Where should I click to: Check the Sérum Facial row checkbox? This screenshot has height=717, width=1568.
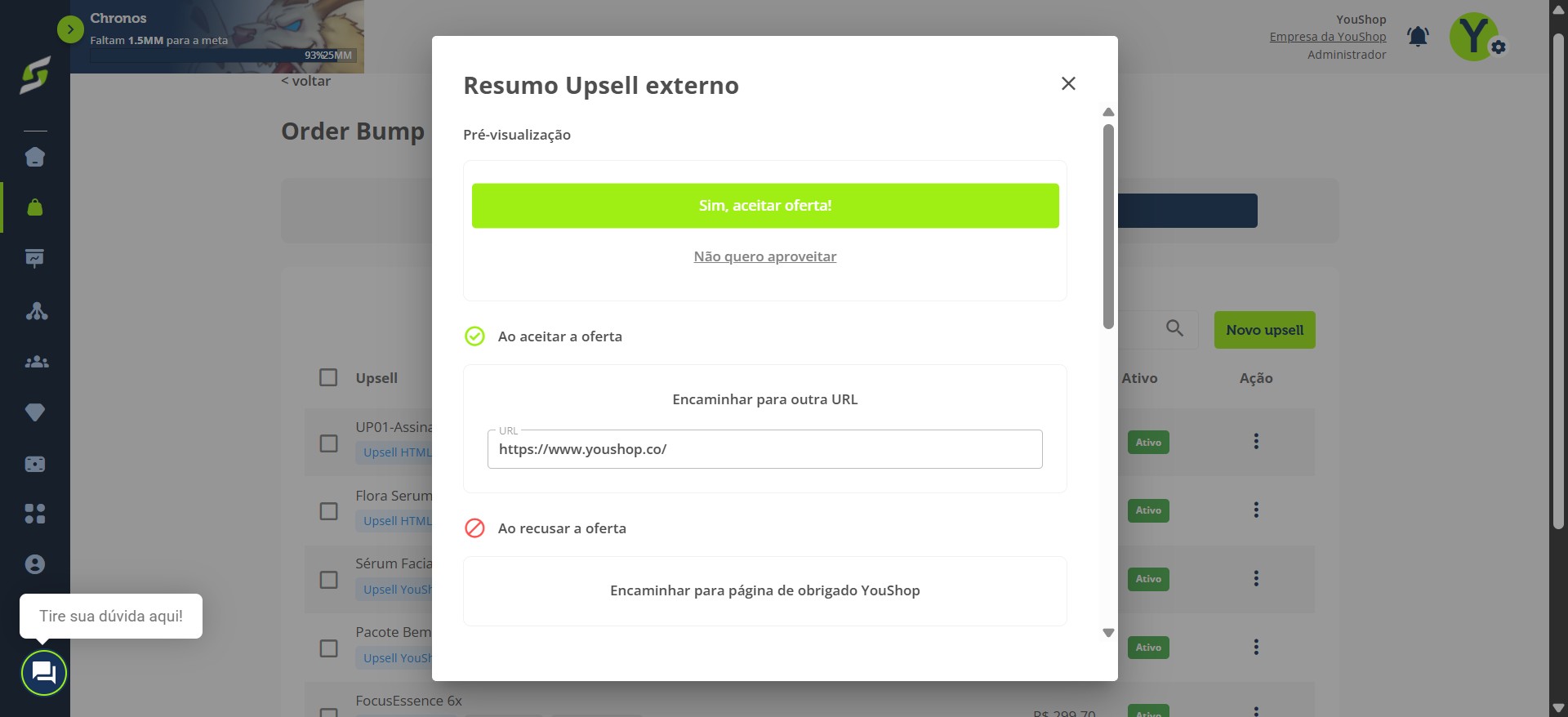[x=328, y=580]
